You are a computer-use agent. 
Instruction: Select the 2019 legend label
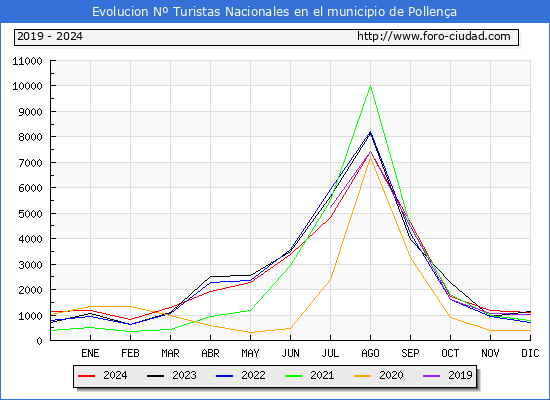pos(460,375)
